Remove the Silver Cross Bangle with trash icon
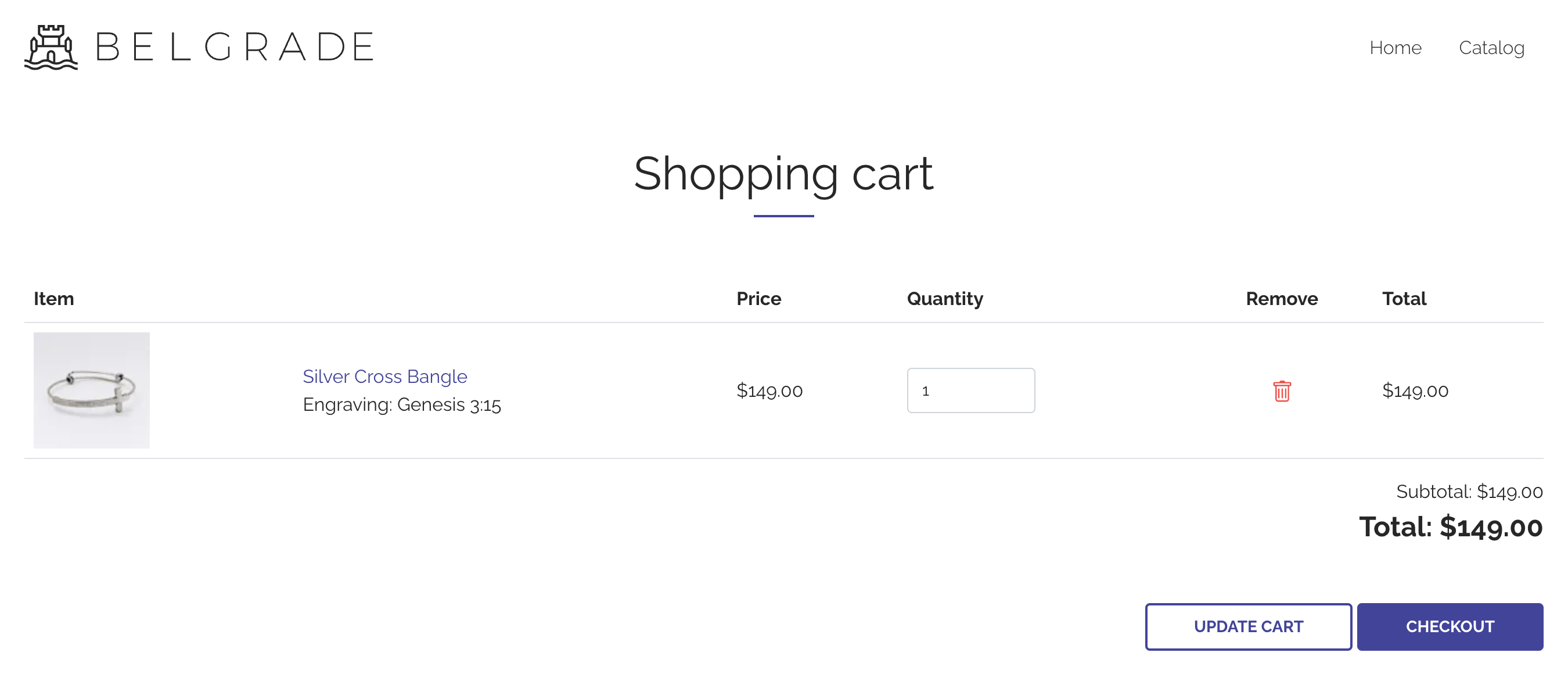The width and height of the screenshot is (1568, 674). coord(1281,391)
